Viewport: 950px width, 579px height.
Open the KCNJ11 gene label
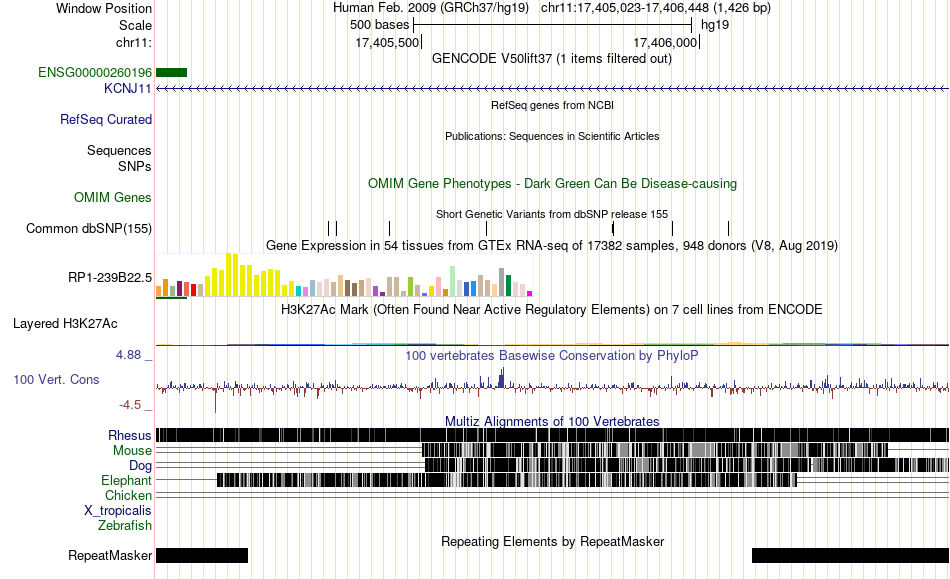point(127,88)
